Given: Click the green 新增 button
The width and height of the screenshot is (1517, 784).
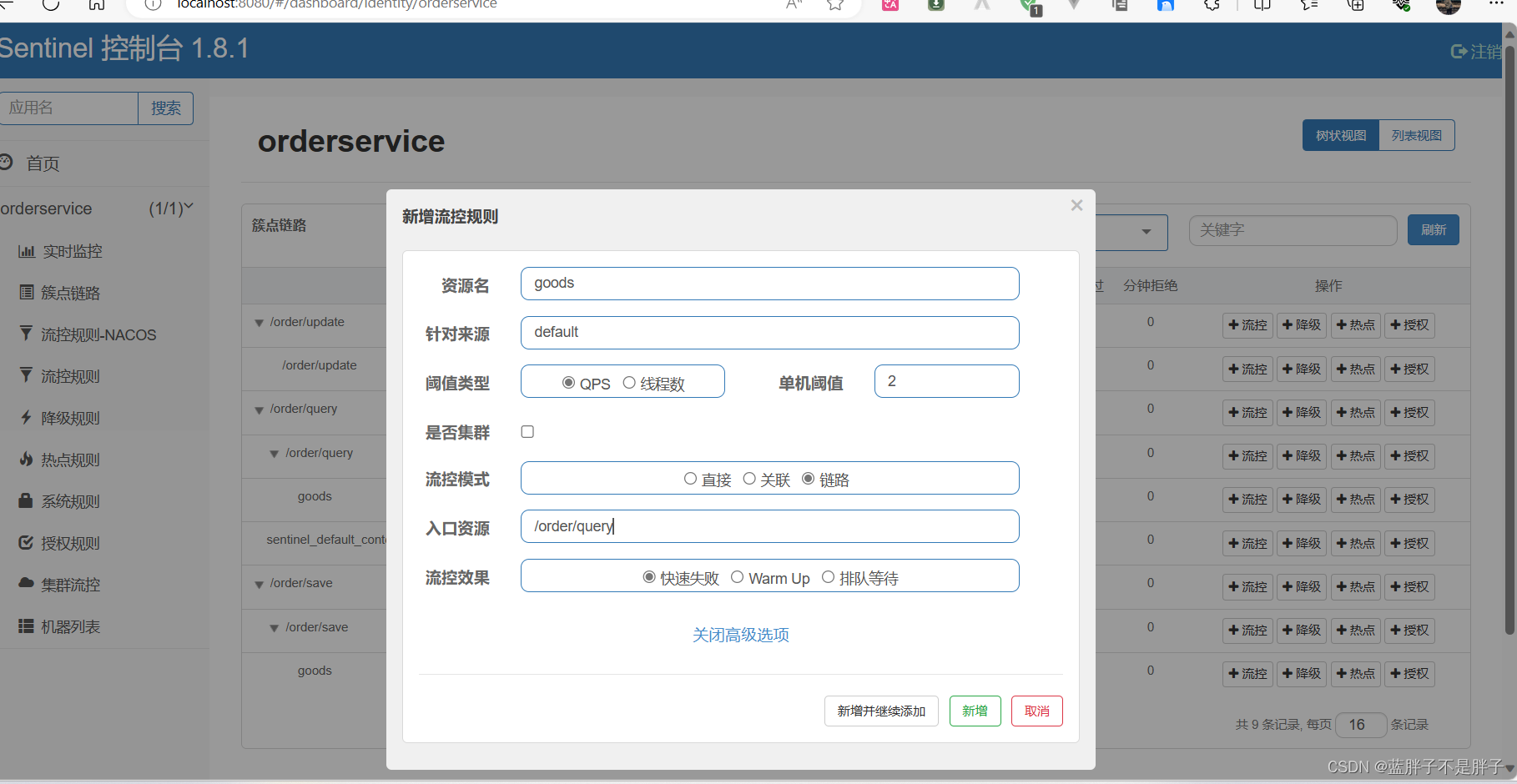Looking at the screenshot, I should click(x=975, y=711).
